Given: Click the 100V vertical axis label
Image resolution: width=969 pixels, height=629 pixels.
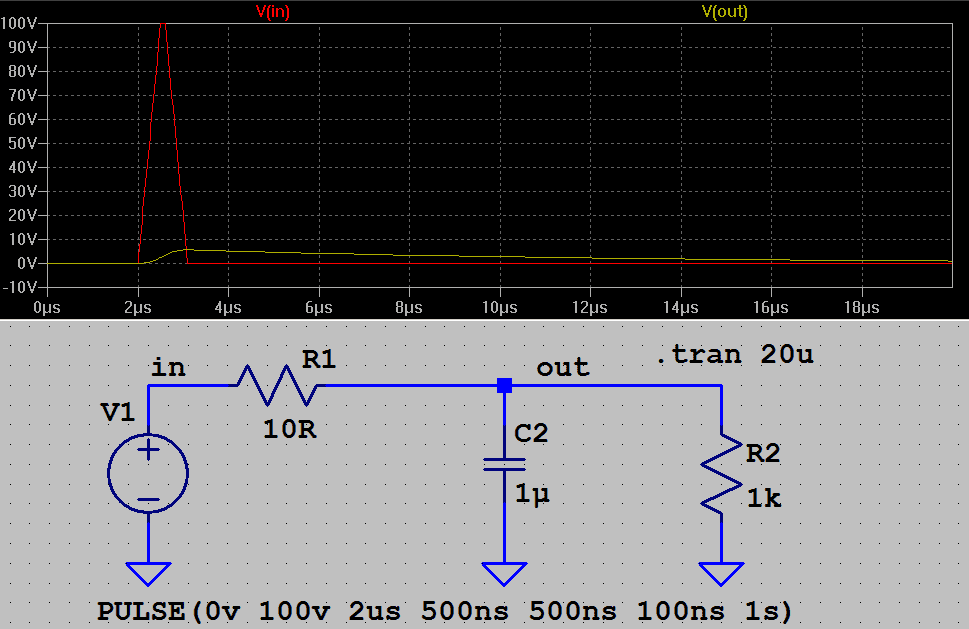Looking at the screenshot, I should tap(19, 23).
